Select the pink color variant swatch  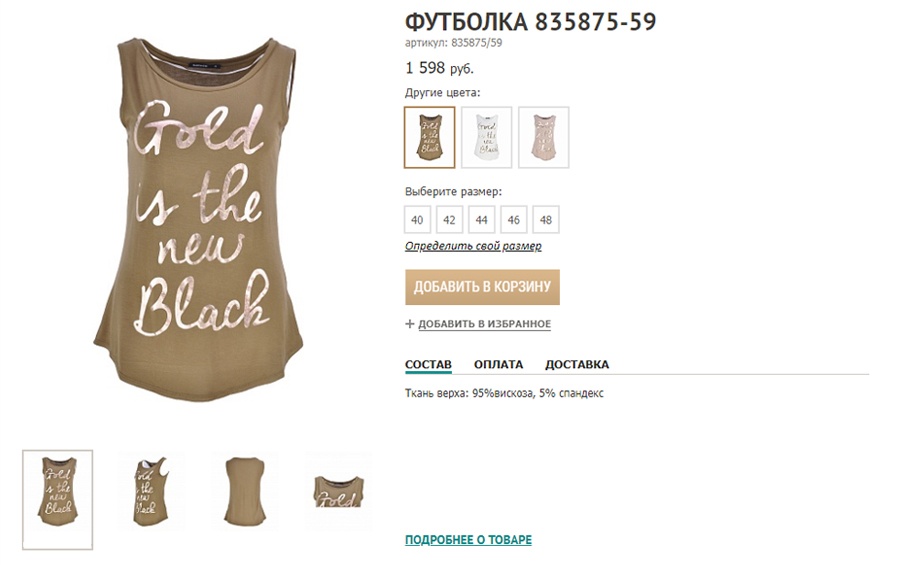(543, 137)
